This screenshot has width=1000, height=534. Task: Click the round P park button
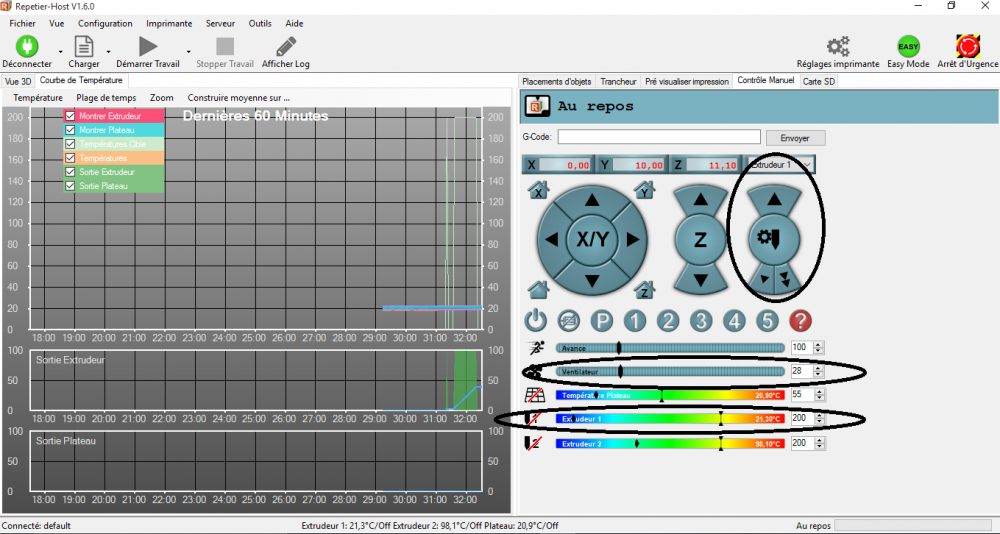click(601, 320)
